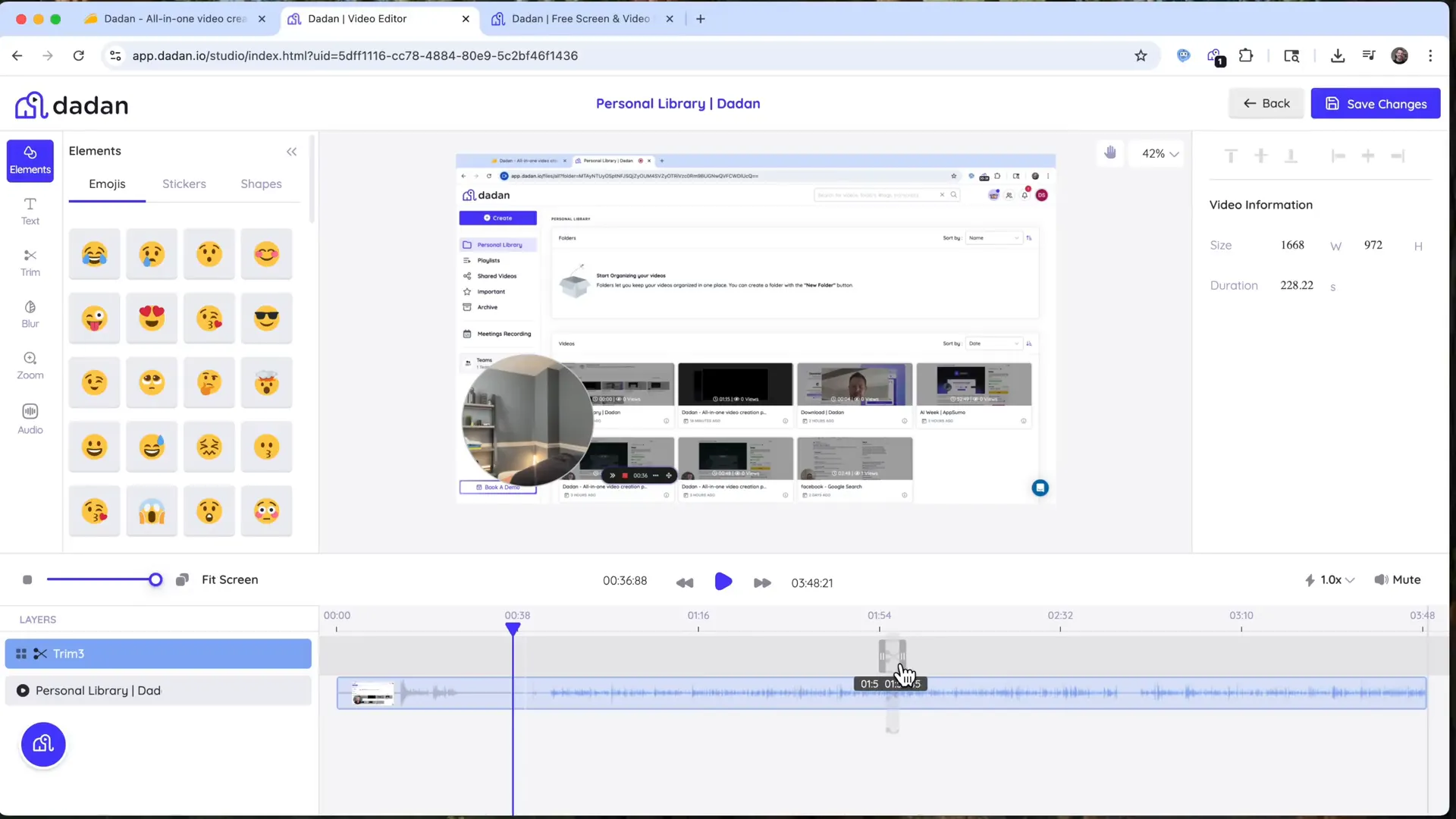Click the video clip thumbnail on timeline

[x=373, y=693]
